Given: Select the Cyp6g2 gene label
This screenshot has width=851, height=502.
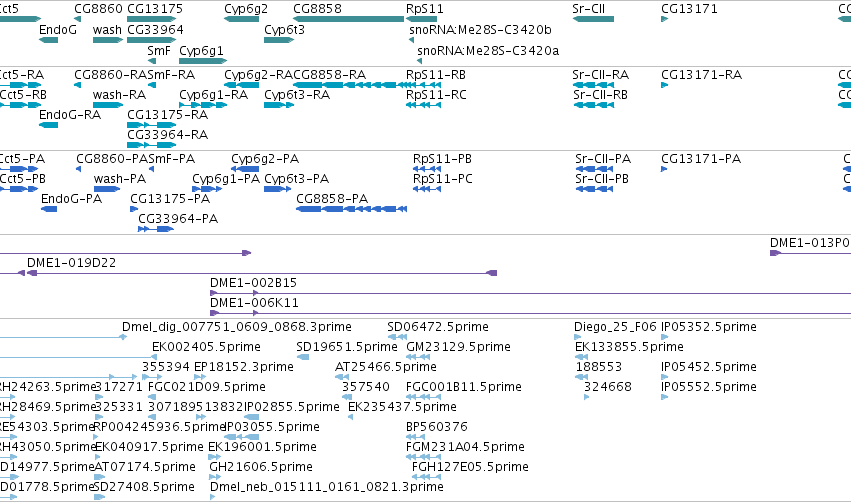Looking at the screenshot, I should (246, 9).
